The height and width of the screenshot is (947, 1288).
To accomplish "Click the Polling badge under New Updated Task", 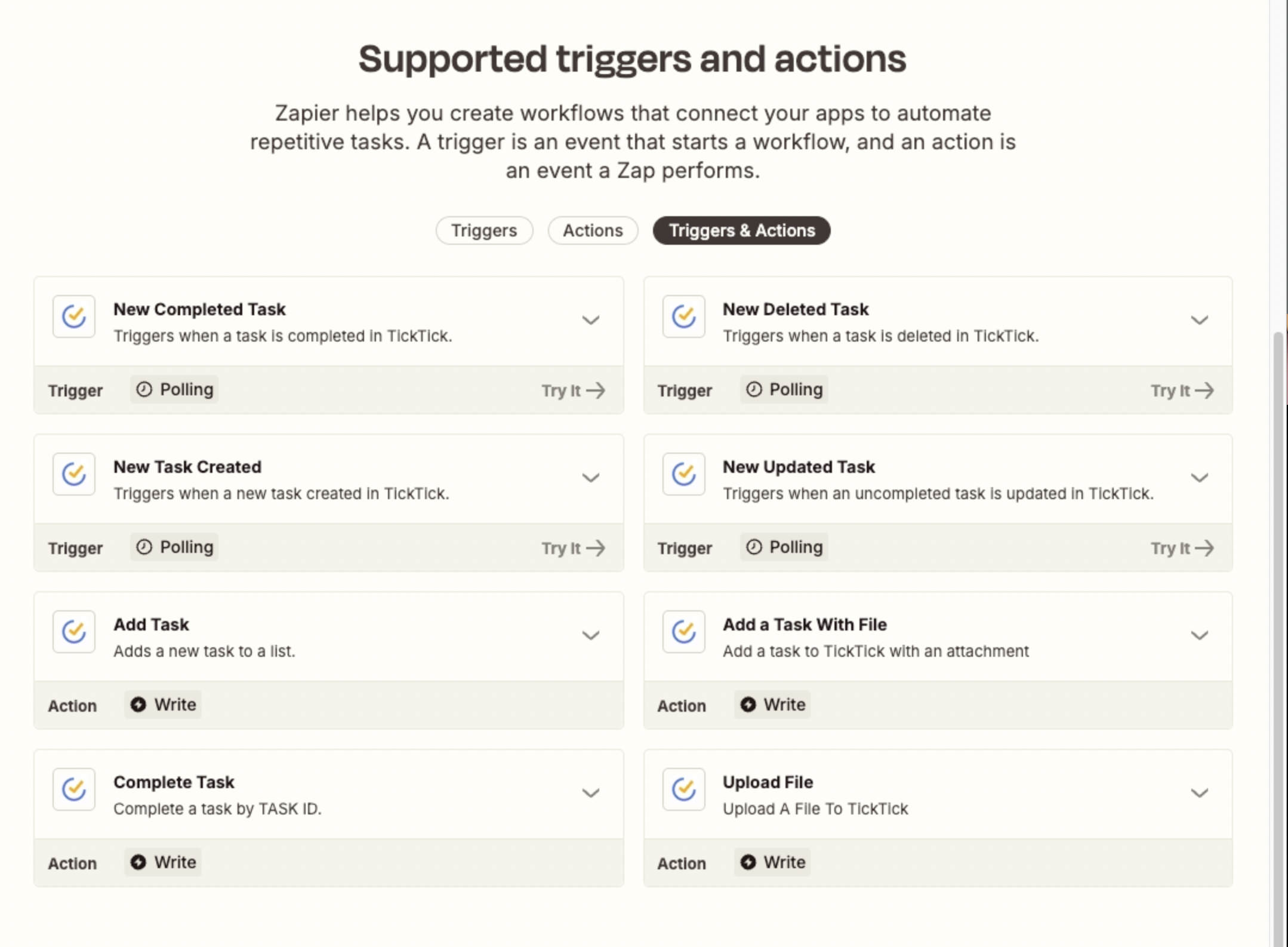I will (784, 547).
